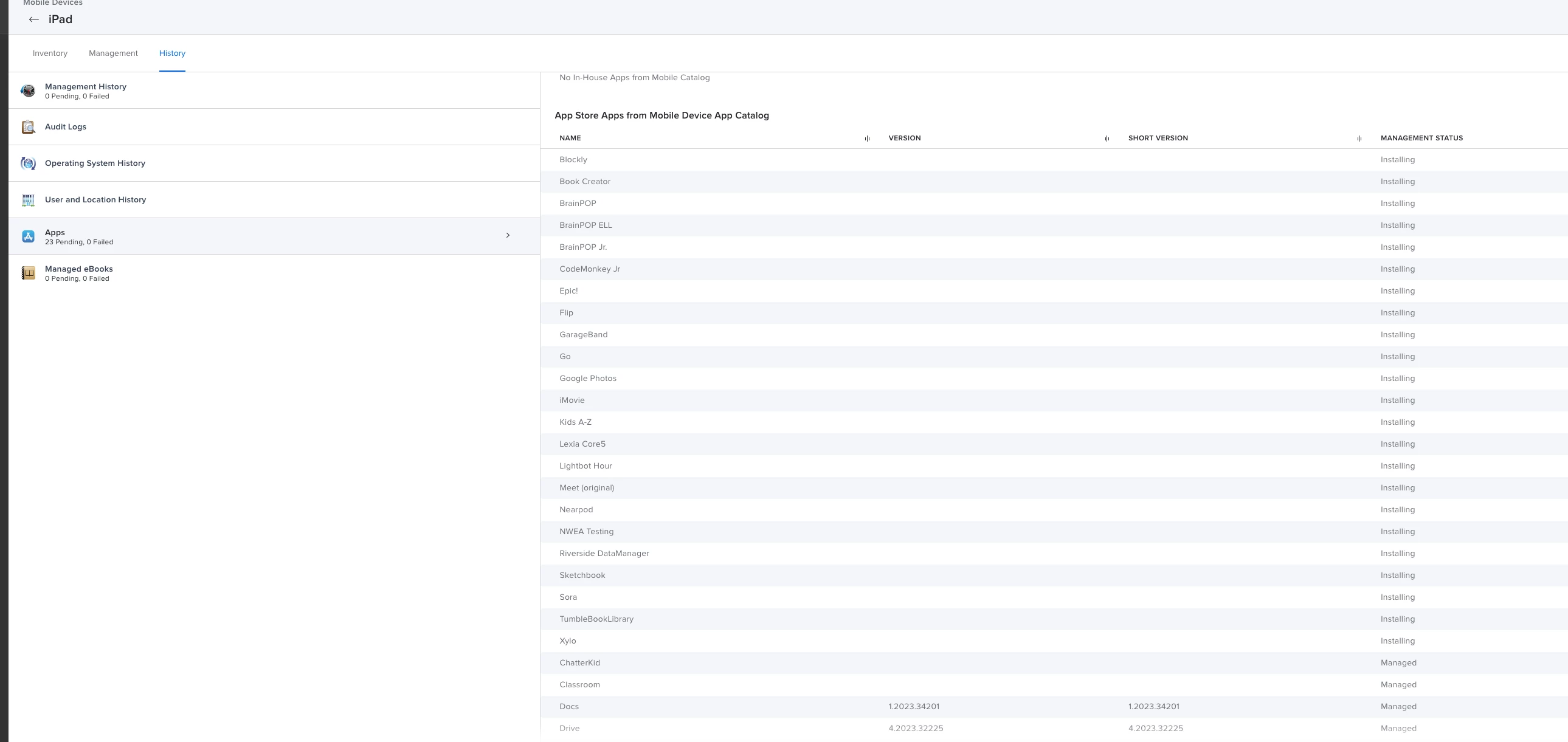Click the VERSION column resize handle

[1107, 139]
